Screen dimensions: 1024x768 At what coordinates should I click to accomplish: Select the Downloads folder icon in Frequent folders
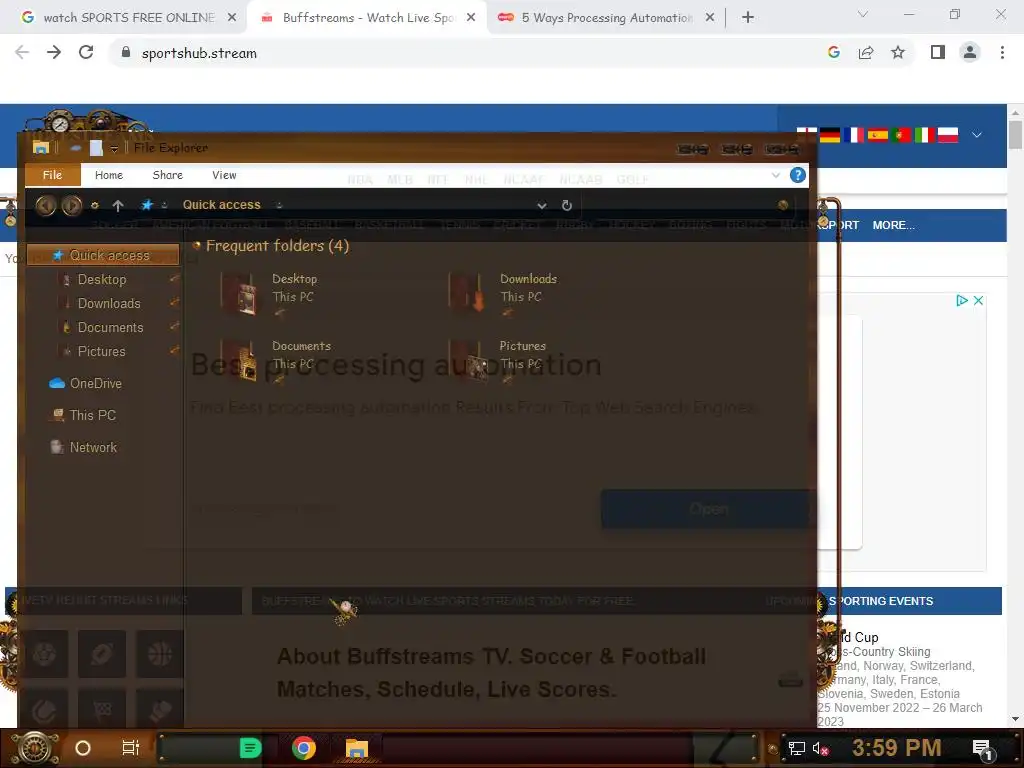point(468,294)
